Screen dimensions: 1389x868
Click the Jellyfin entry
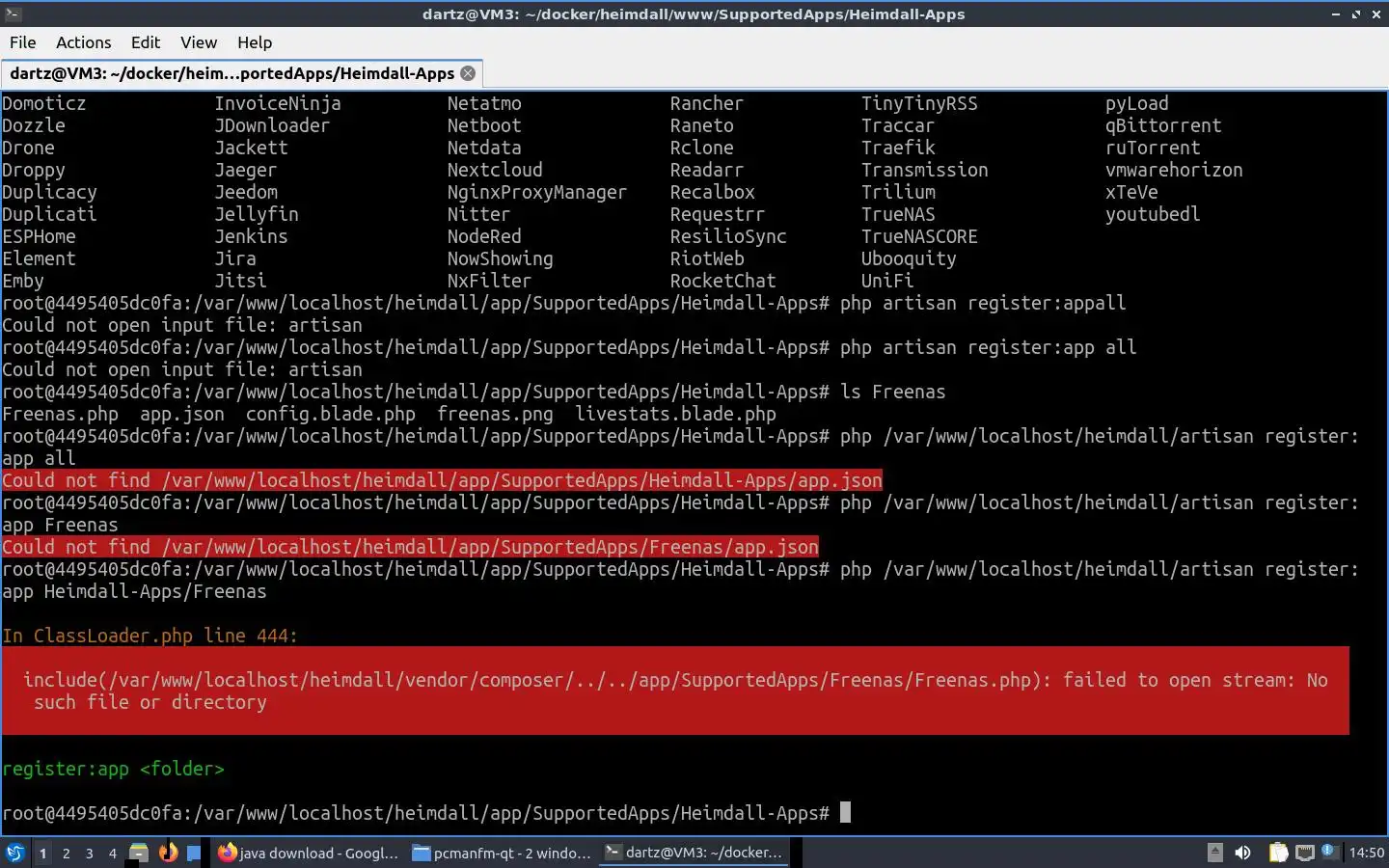pyautogui.click(x=257, y=214)
